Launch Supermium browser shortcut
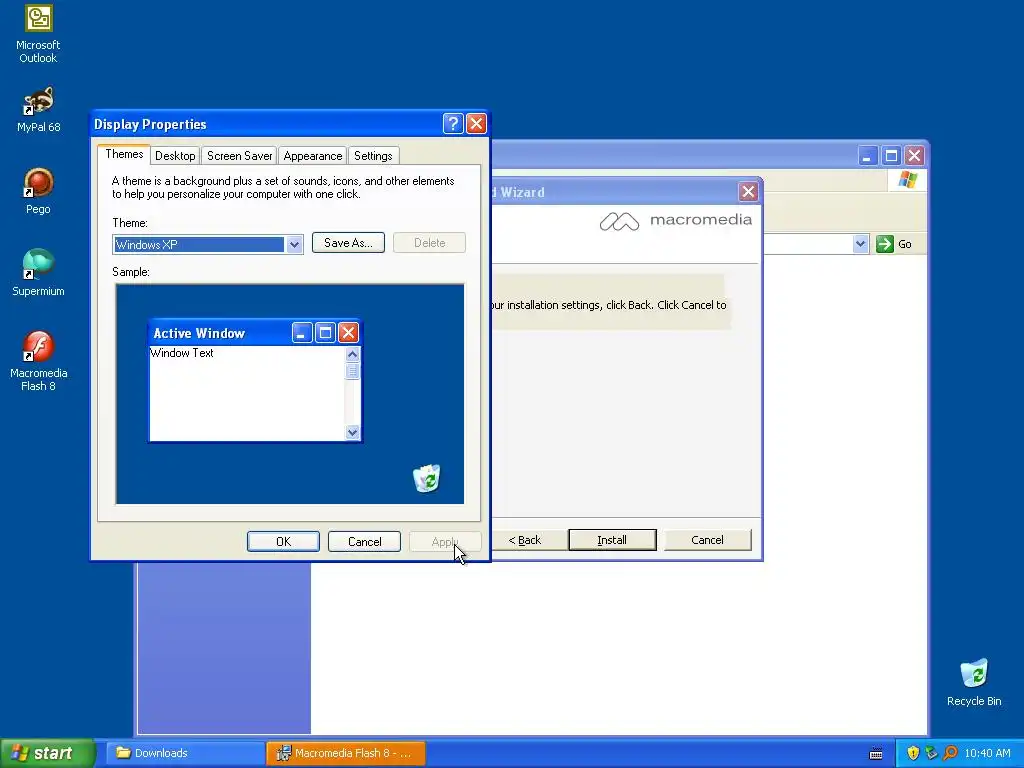Viewport: 1024px width, 768px height. [x=38, y=273]
